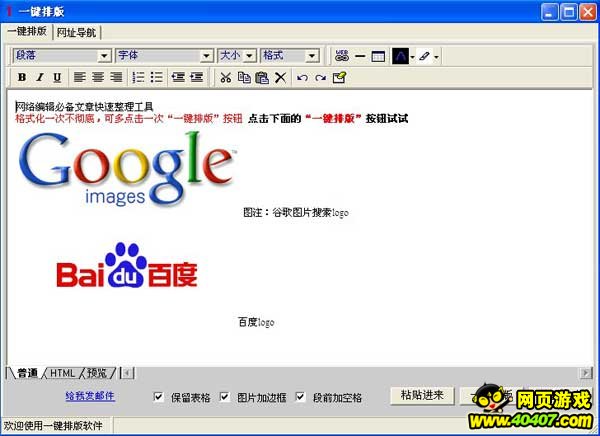Open the 给我发邮件 link
The image size is (600, 436).
[90, 396]
